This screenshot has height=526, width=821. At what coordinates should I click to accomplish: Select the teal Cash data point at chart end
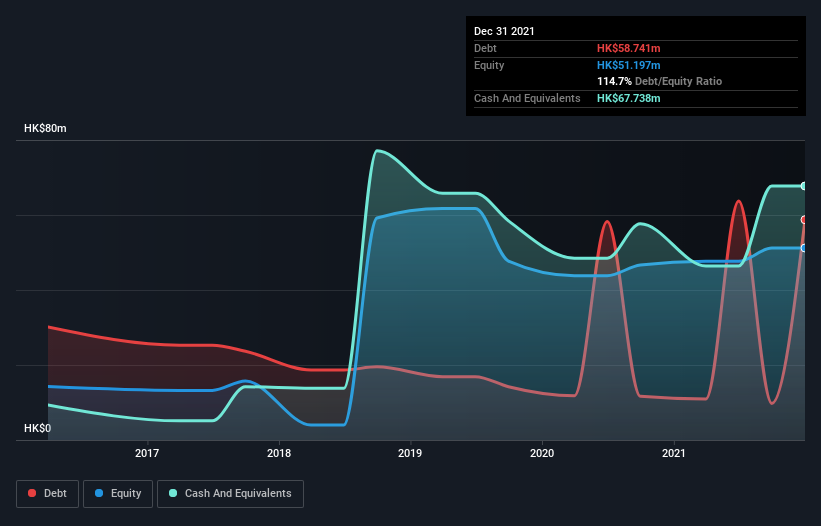pyautogui.click(x=804, y=186)
